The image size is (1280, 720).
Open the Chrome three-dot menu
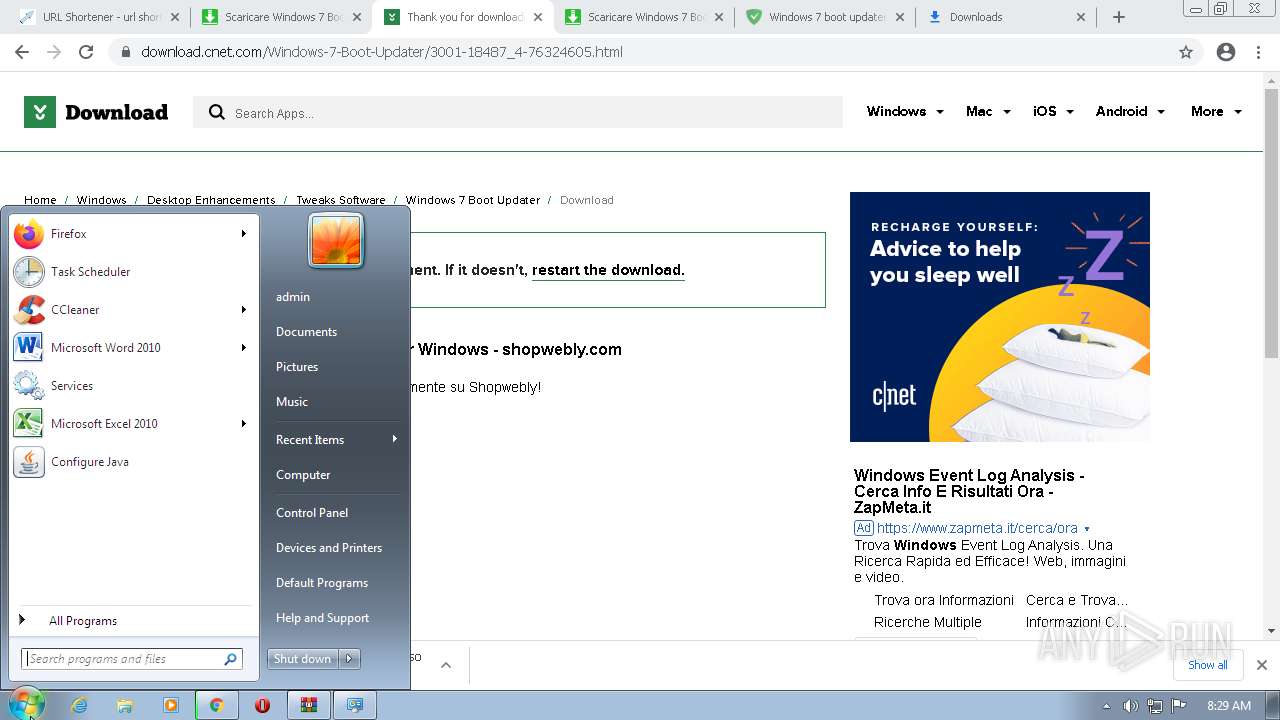pos(1258,52)
